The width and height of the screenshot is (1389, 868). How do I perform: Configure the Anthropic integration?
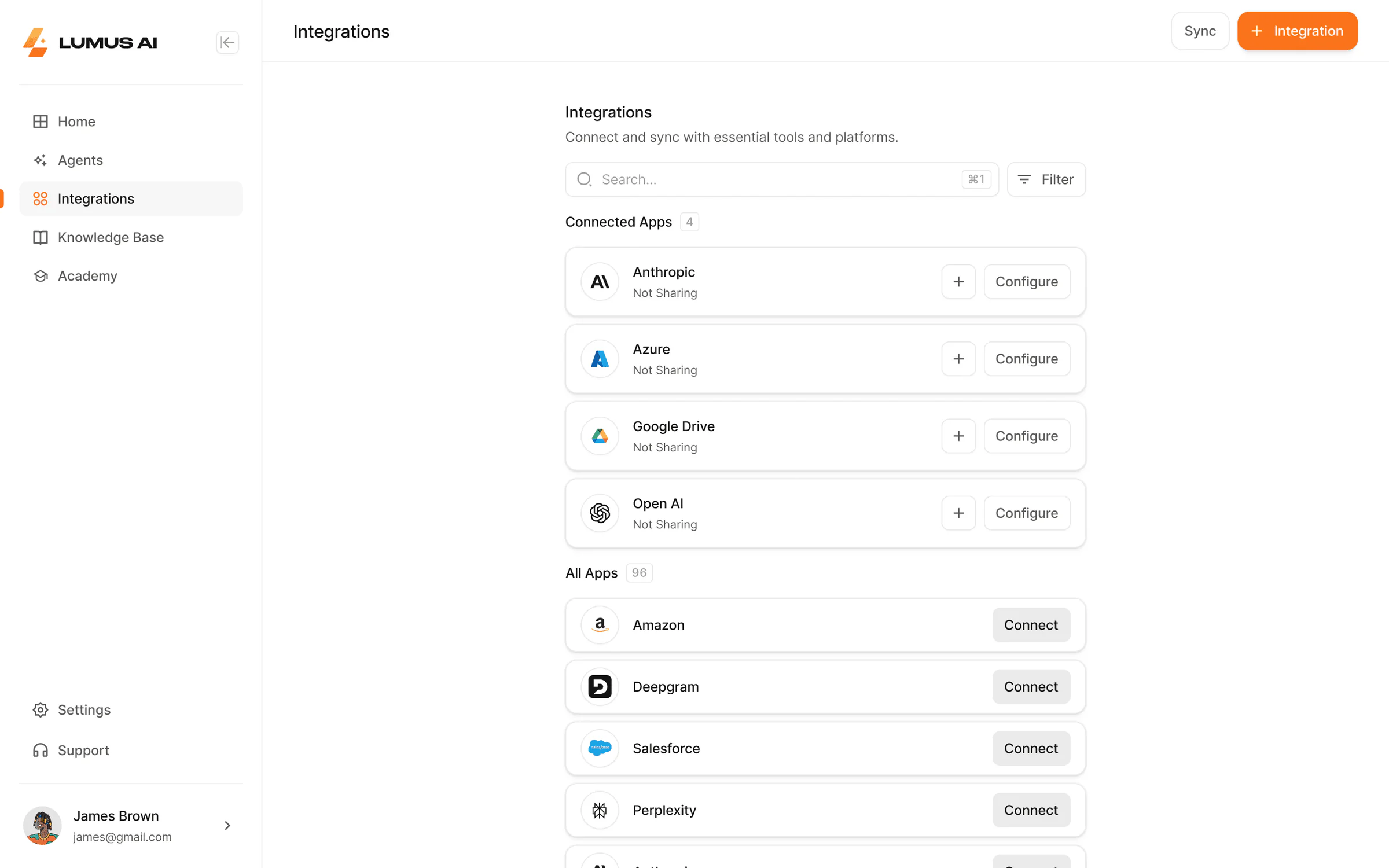point(1027,282)
